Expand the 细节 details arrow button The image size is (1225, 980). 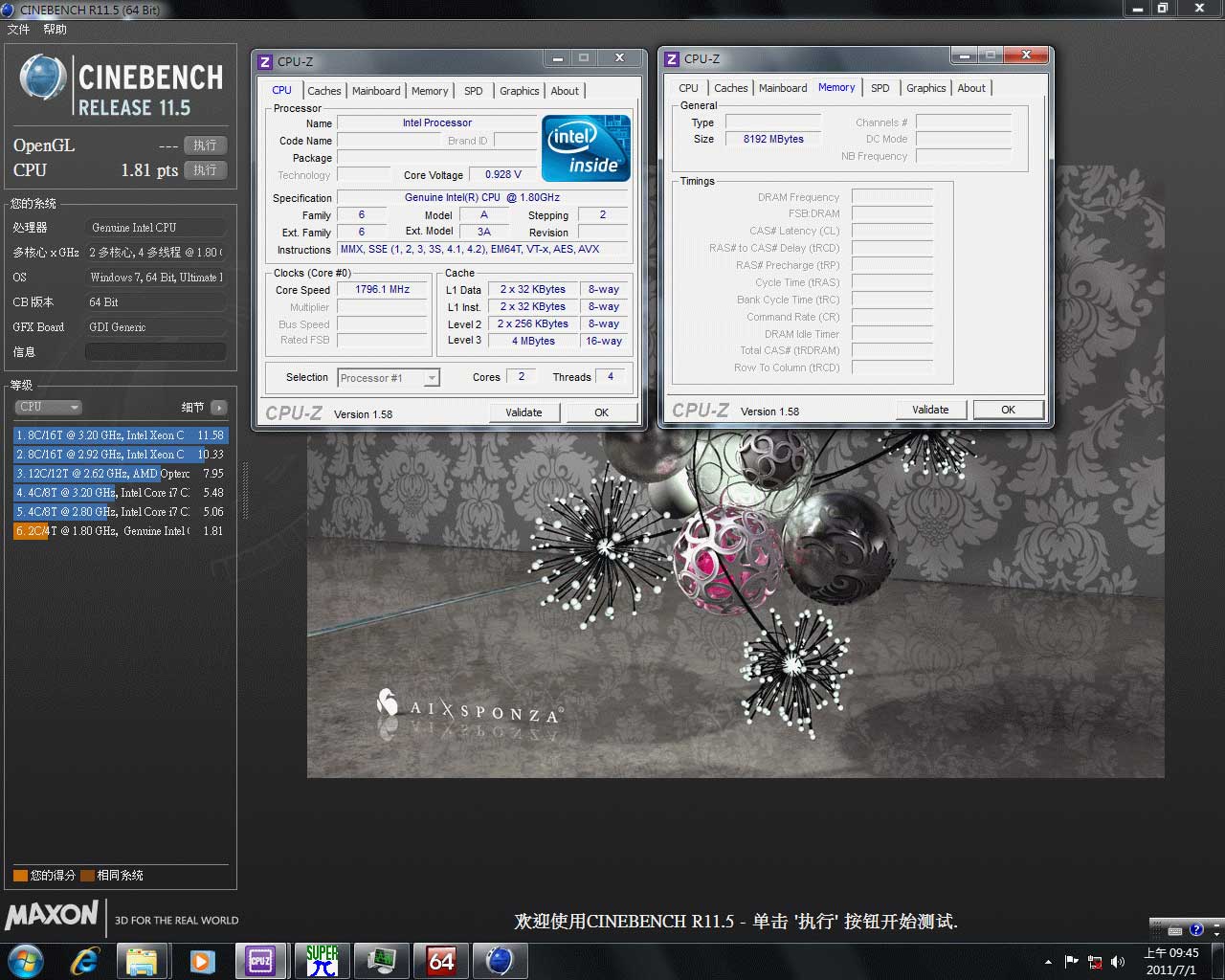[219, 407]
